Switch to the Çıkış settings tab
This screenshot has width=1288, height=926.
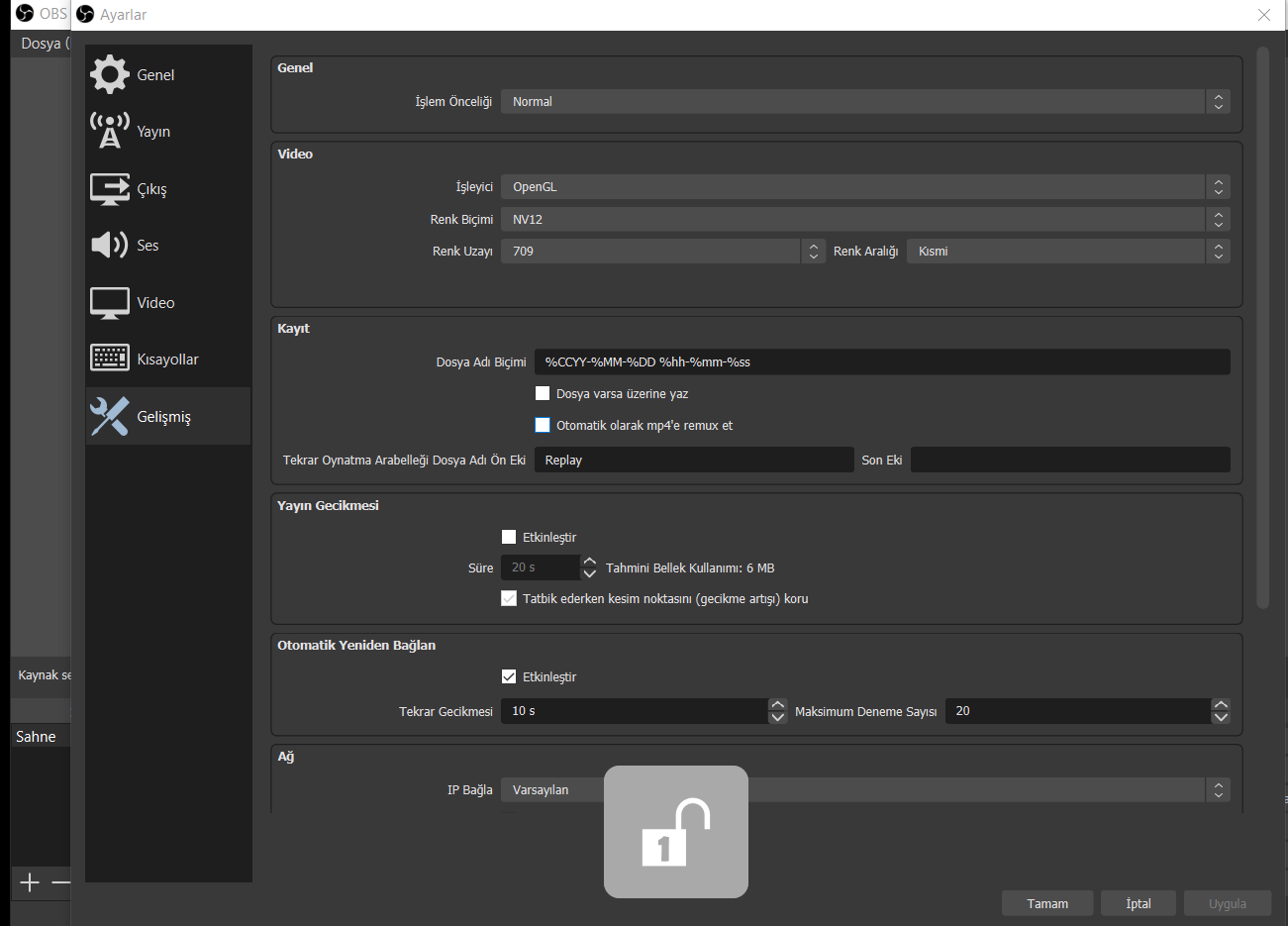coord(151,189)
